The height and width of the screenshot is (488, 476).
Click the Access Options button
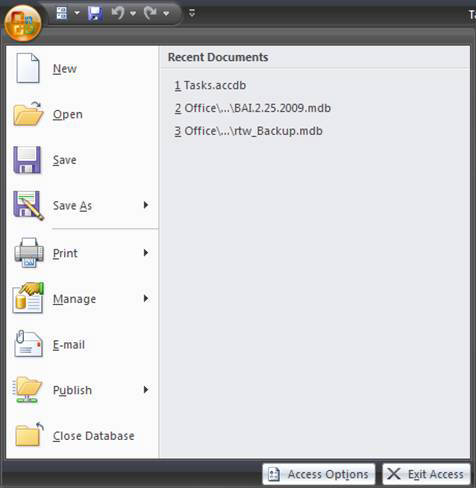pos(319,474)
